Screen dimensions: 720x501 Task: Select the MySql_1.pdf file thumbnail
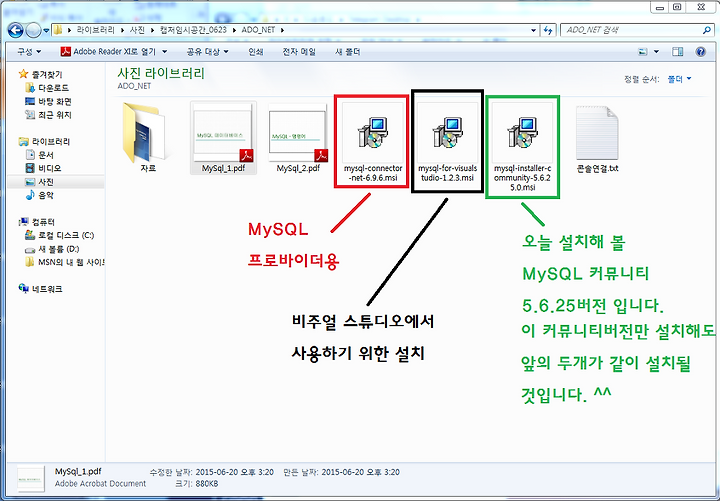pyautogui.click(x=223, y=133)
